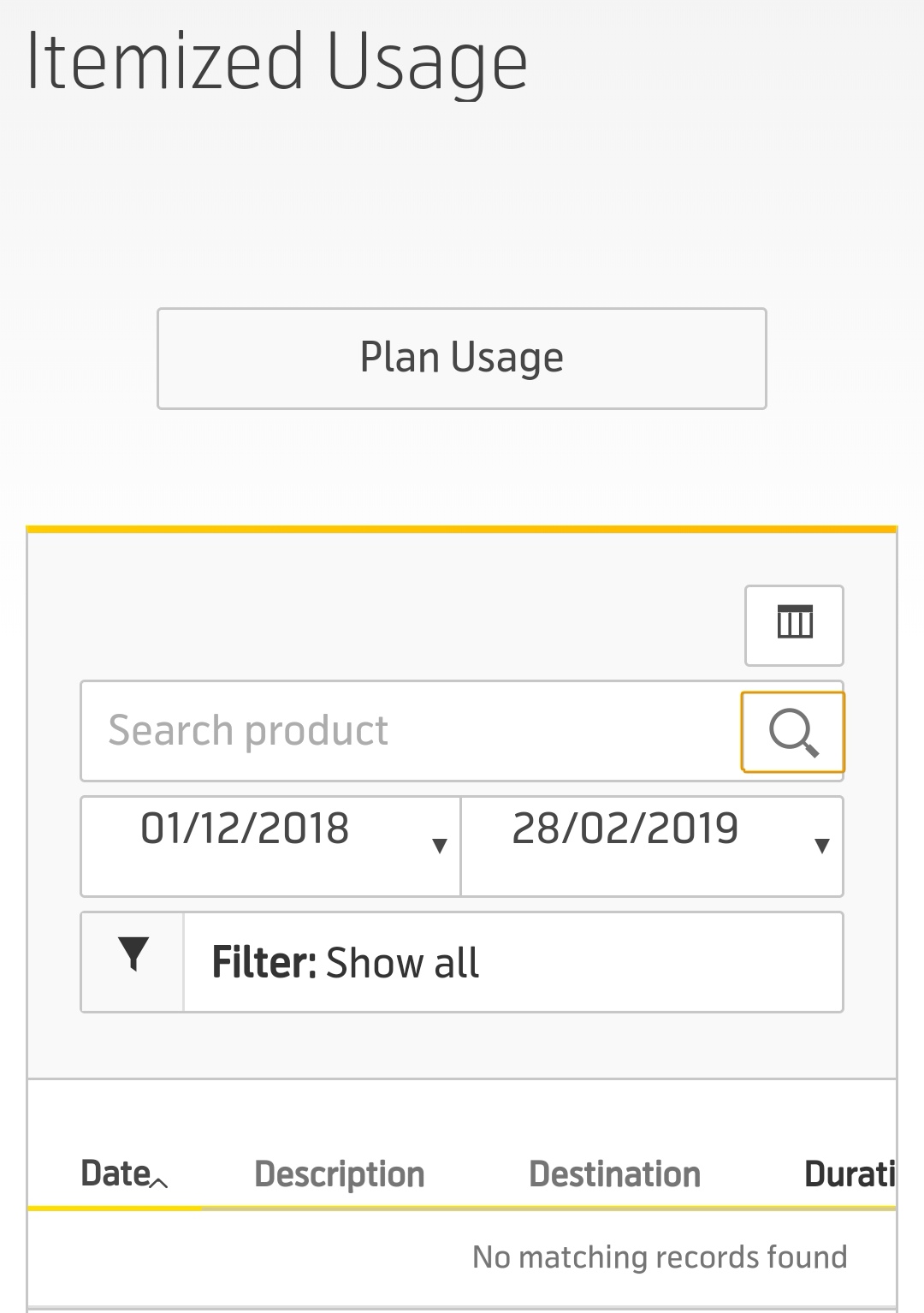924x1313 pixels.
Task: Click the bold Filter: label text
Action: [264, 962]
